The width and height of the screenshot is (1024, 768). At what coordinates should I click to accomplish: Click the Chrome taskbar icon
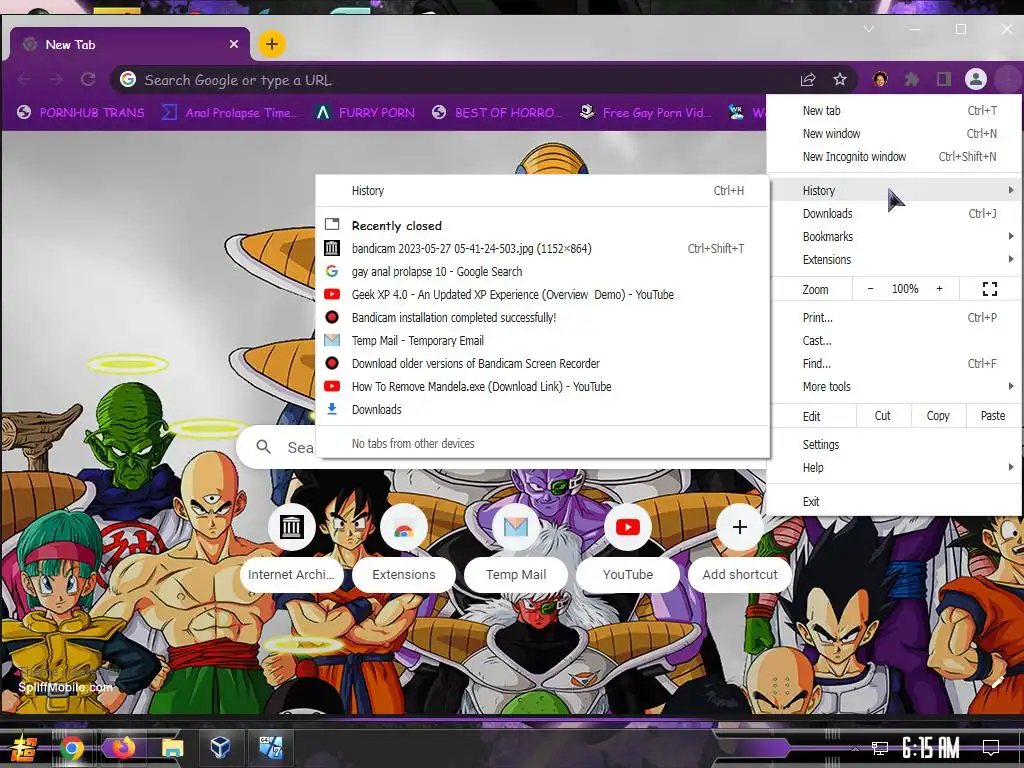72,748
